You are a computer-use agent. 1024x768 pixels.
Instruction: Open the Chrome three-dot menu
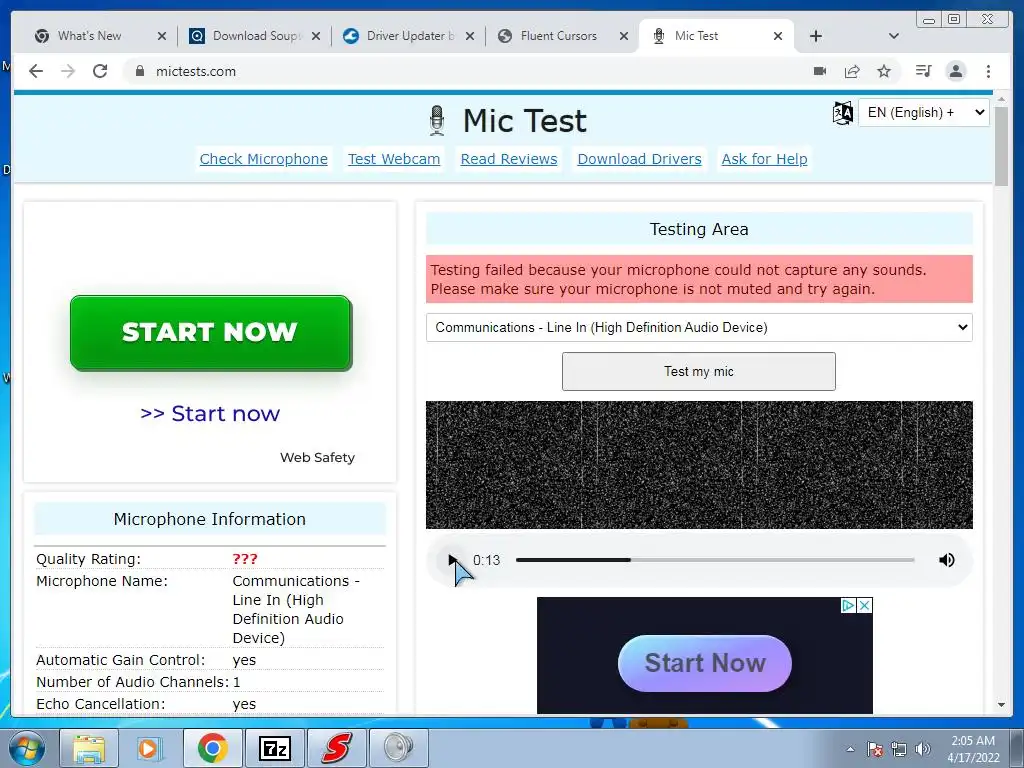coord(988,71)
